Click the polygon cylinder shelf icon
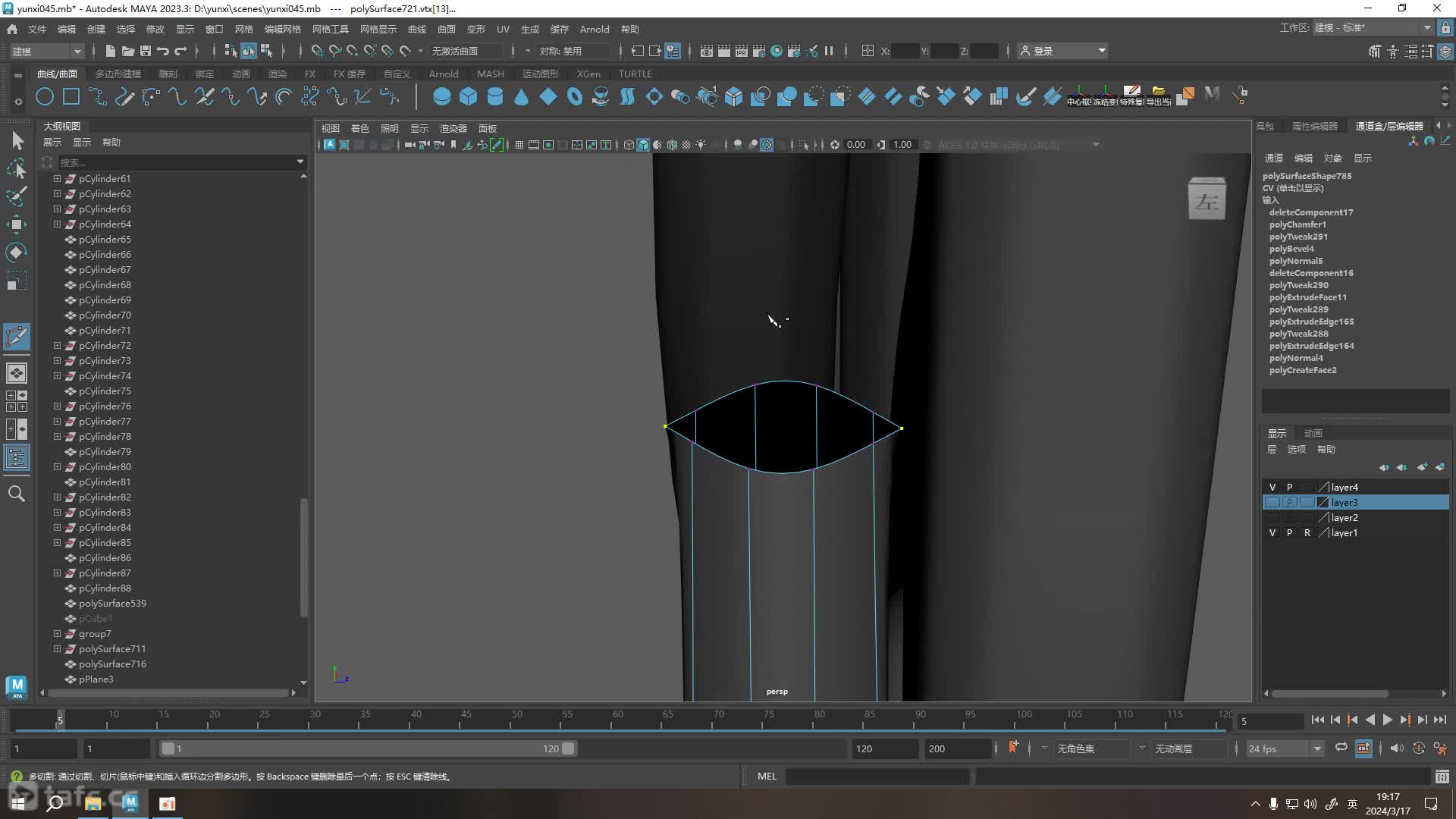The height and width of the screenshot is (819, 1456). pos(494,96)
